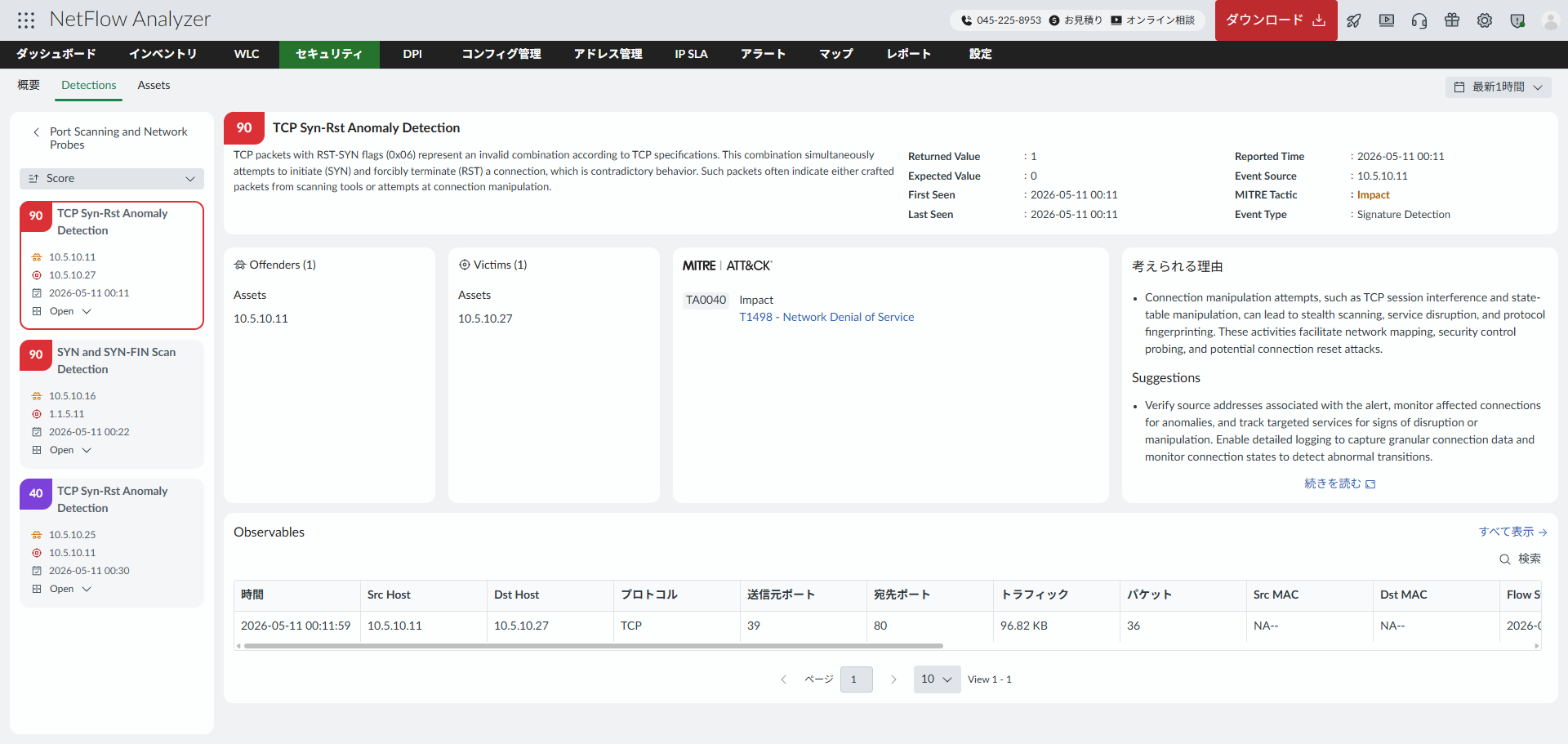
Task: Click offender icon beside 10.5.10.16
Action: pos(37,396)
